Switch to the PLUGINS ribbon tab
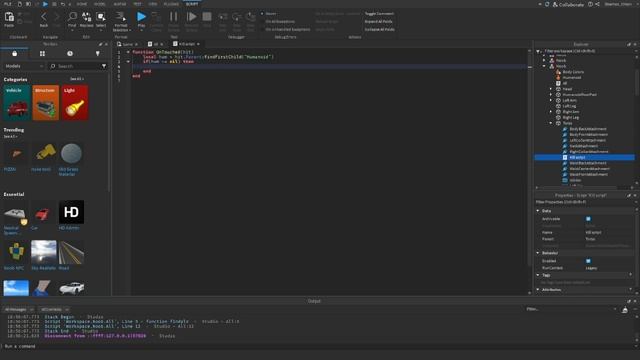 click(171, 4)
